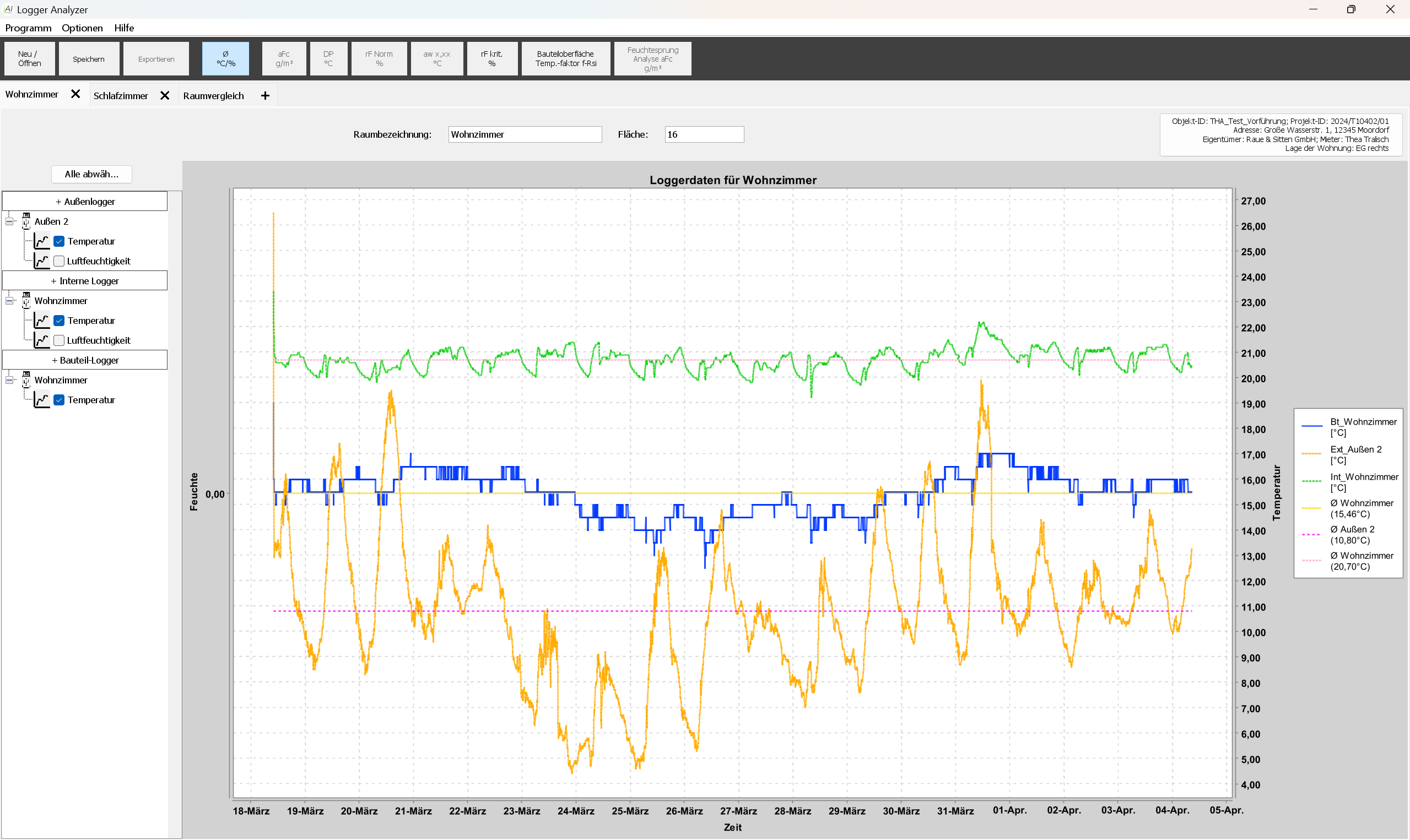The width and height of the screenshot is (1410, 840).
Task: Switch to the Raumvergleich tab
Action: [213, 96]
